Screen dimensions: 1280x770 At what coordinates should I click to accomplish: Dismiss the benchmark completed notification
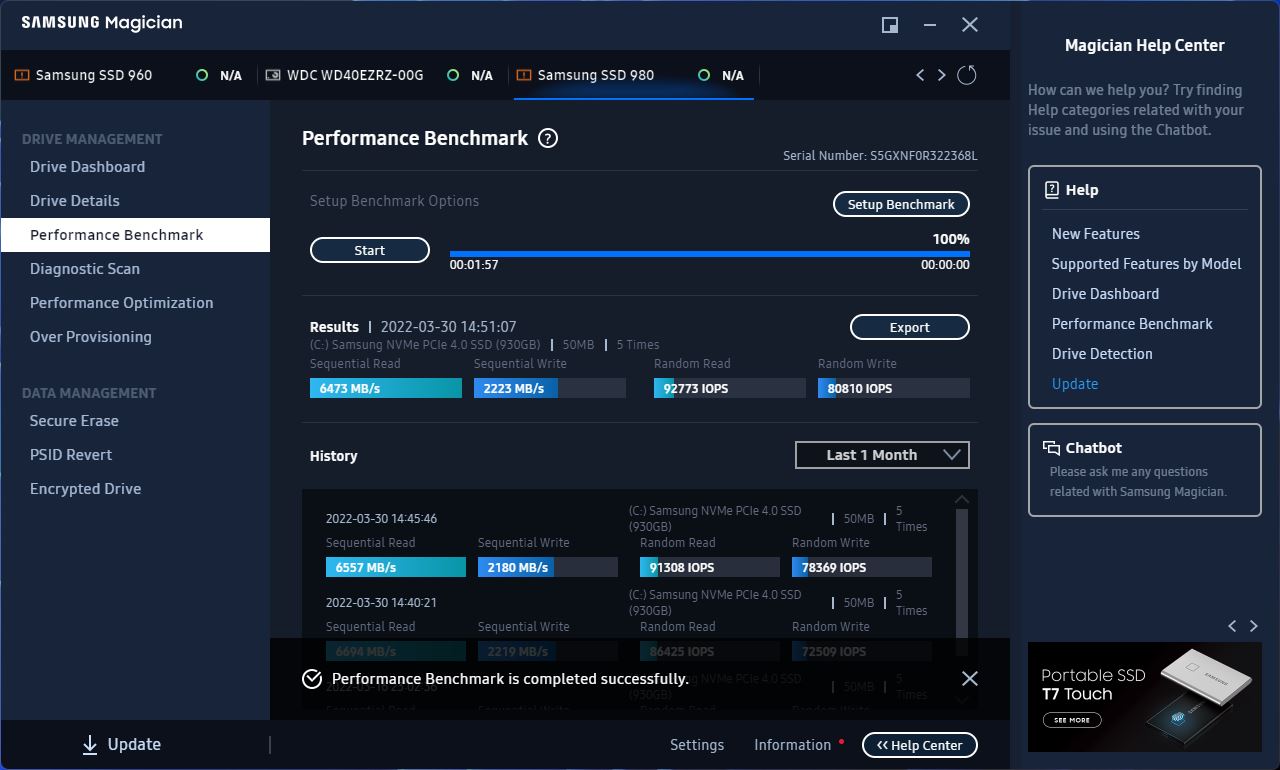point(970,679)
